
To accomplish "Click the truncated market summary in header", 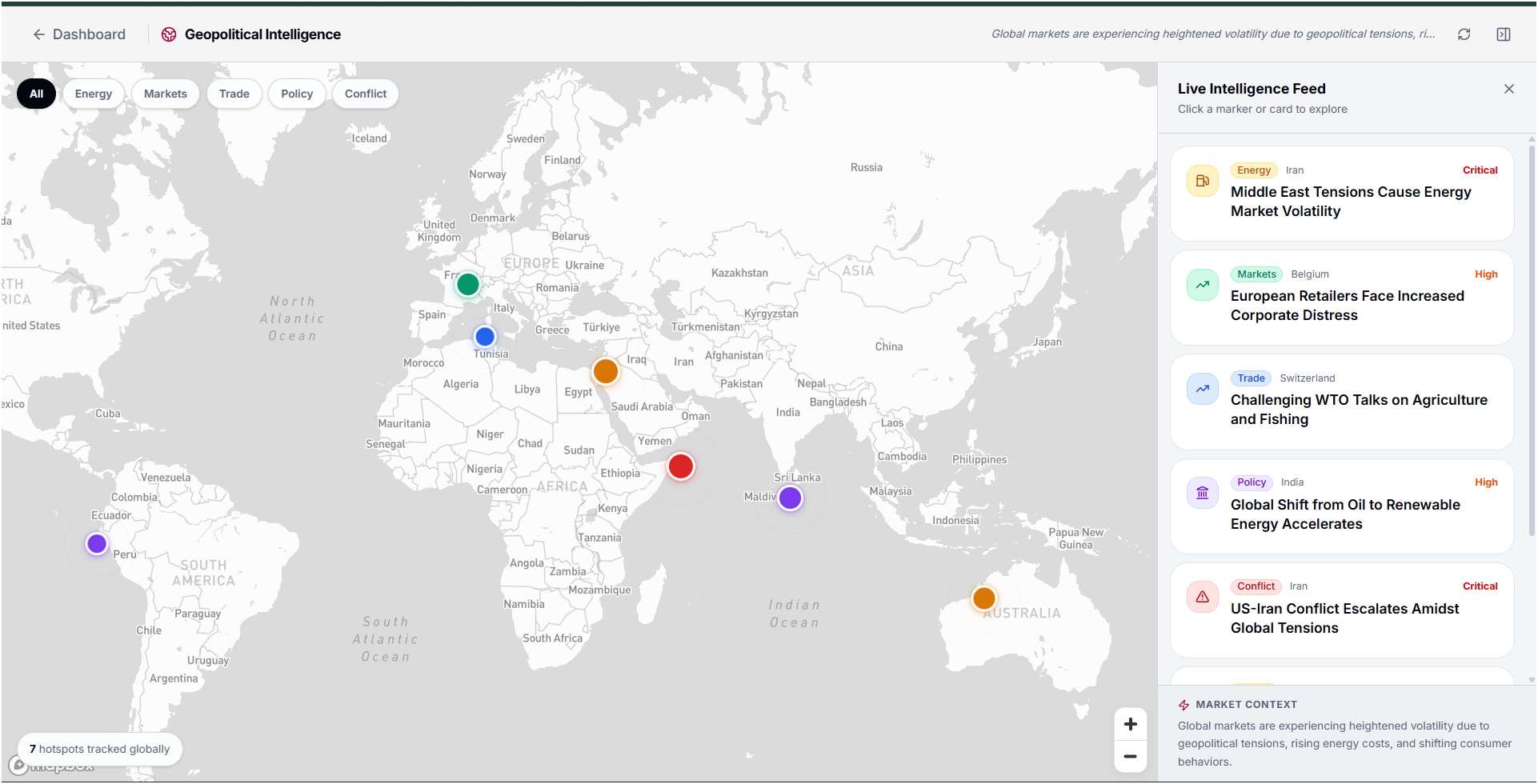I will coord(1213,34).
